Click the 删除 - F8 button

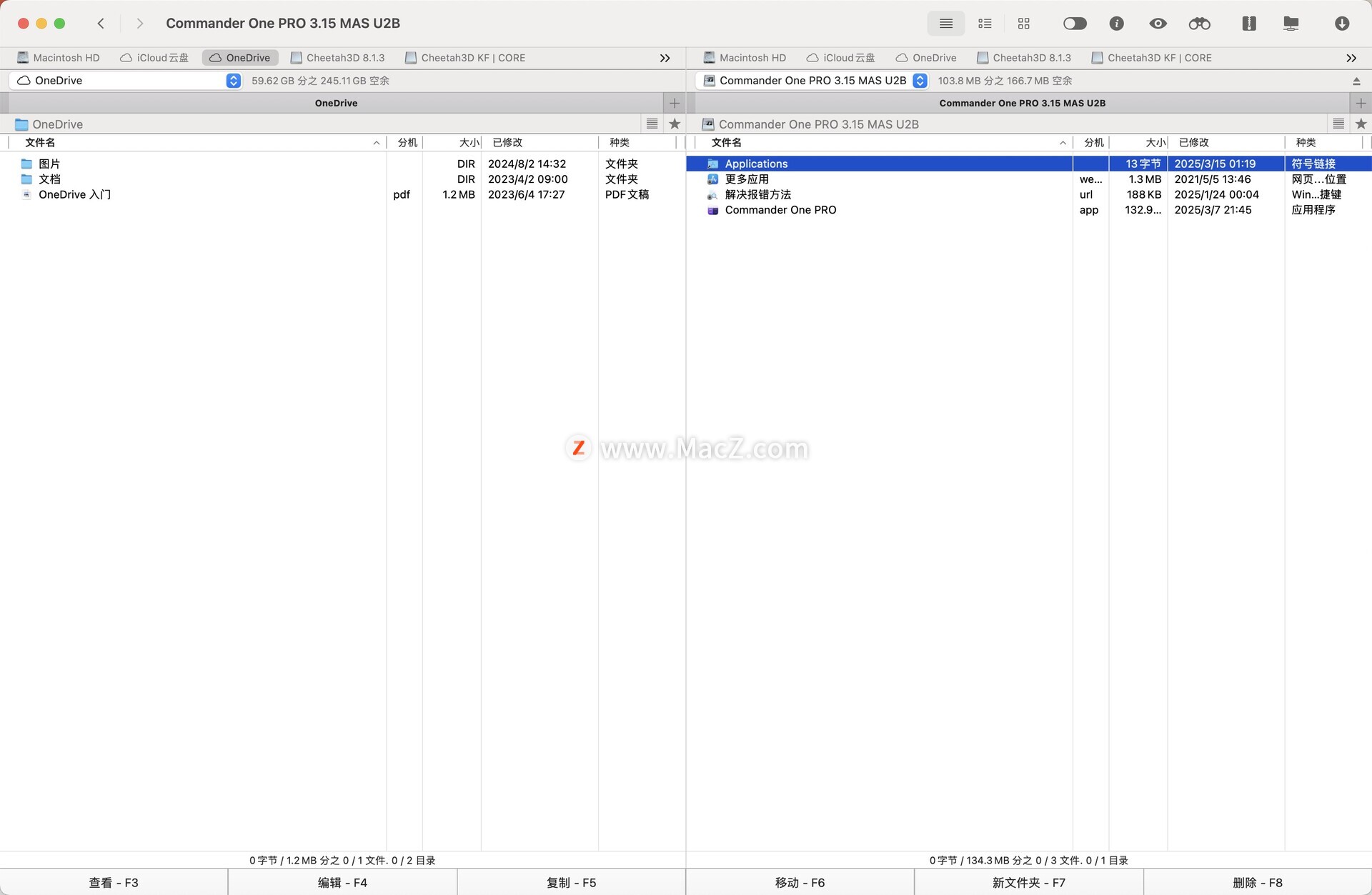[1258, 882]
